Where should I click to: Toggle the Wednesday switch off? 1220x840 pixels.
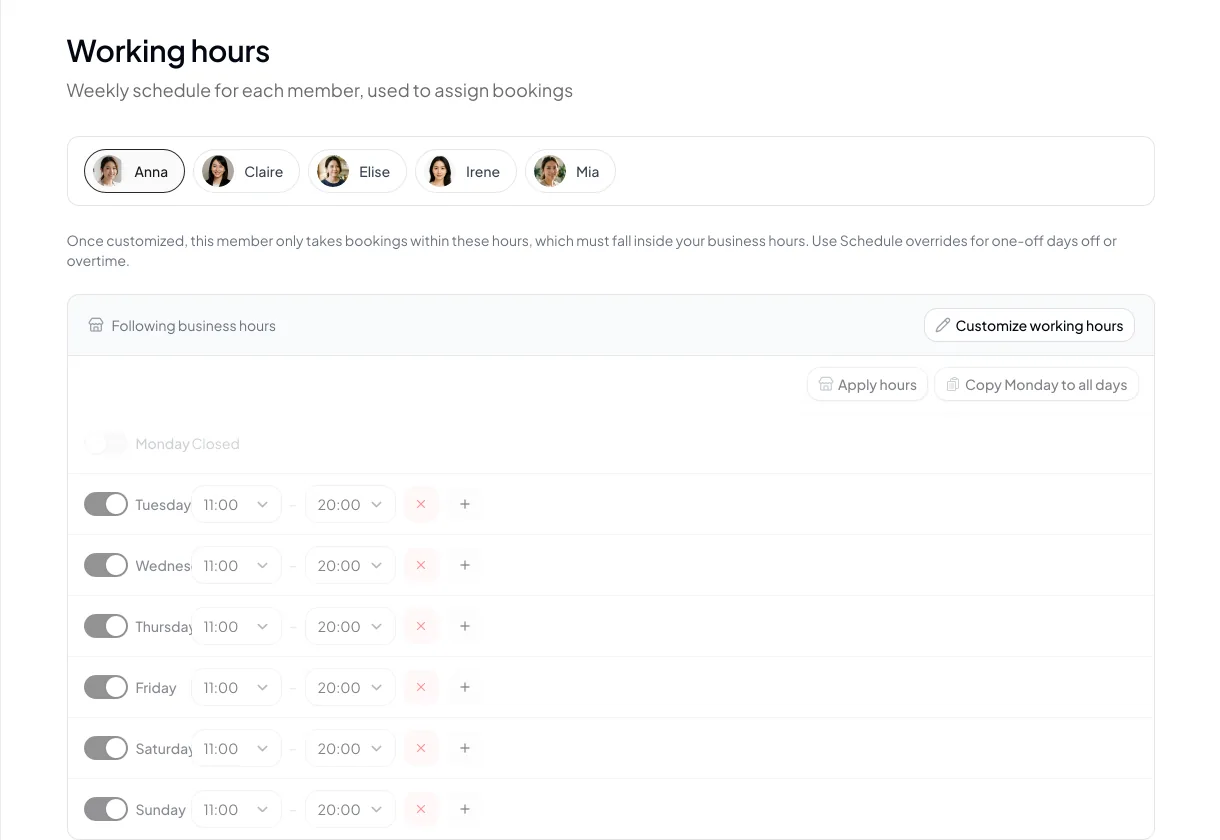tap(106, 565)
